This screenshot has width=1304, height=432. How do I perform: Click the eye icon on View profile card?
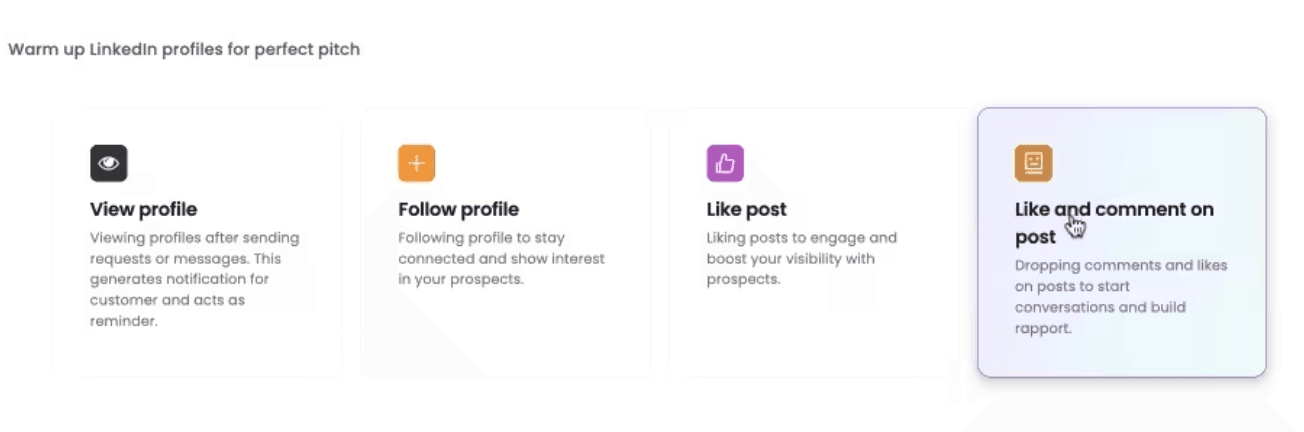tap(109, 163)
